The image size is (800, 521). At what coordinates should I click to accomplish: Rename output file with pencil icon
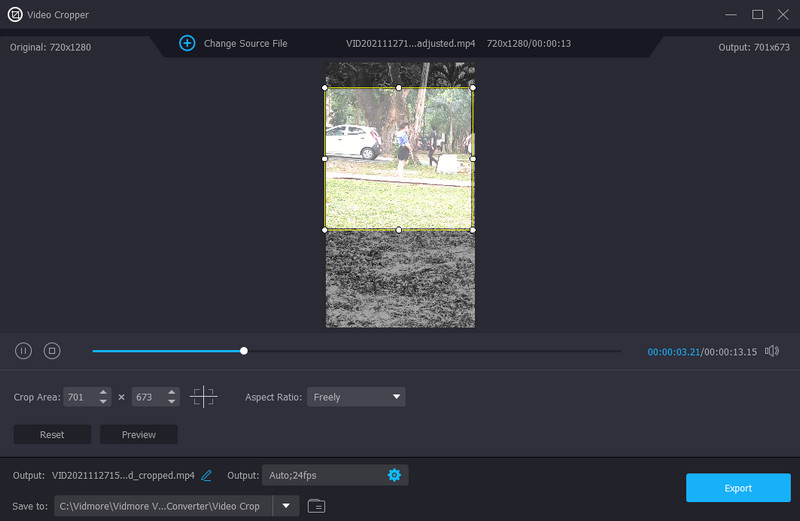click(x=207, y=475)
